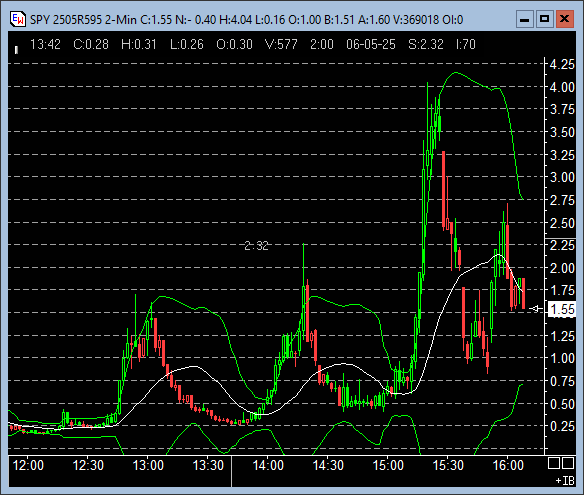This screenshot has height=495, width=584.
Task: Click the vertical cursor line on time axis
Action: pyautogui.click(x=231, y=471)
